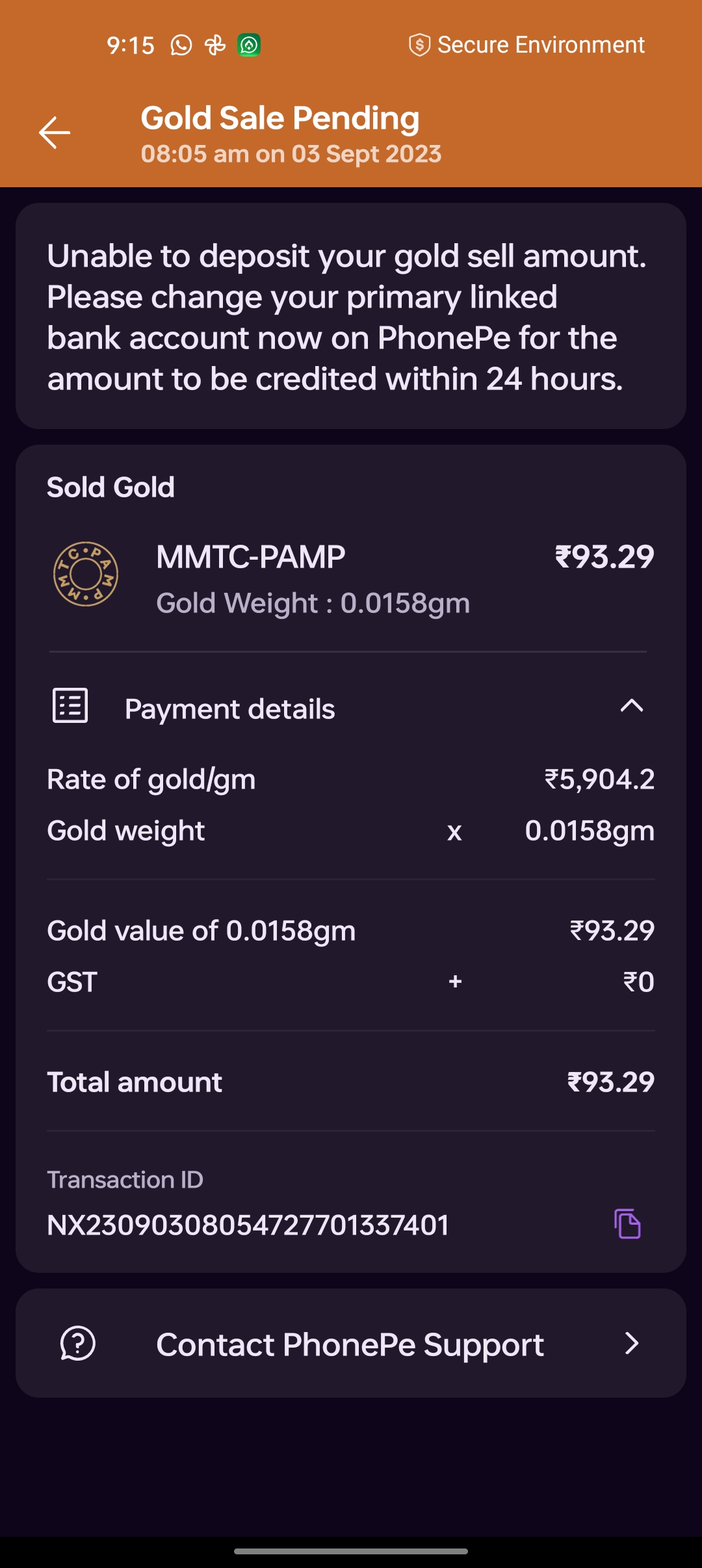
Task: Tap the help question mark icon
Action: (78, 1343)
